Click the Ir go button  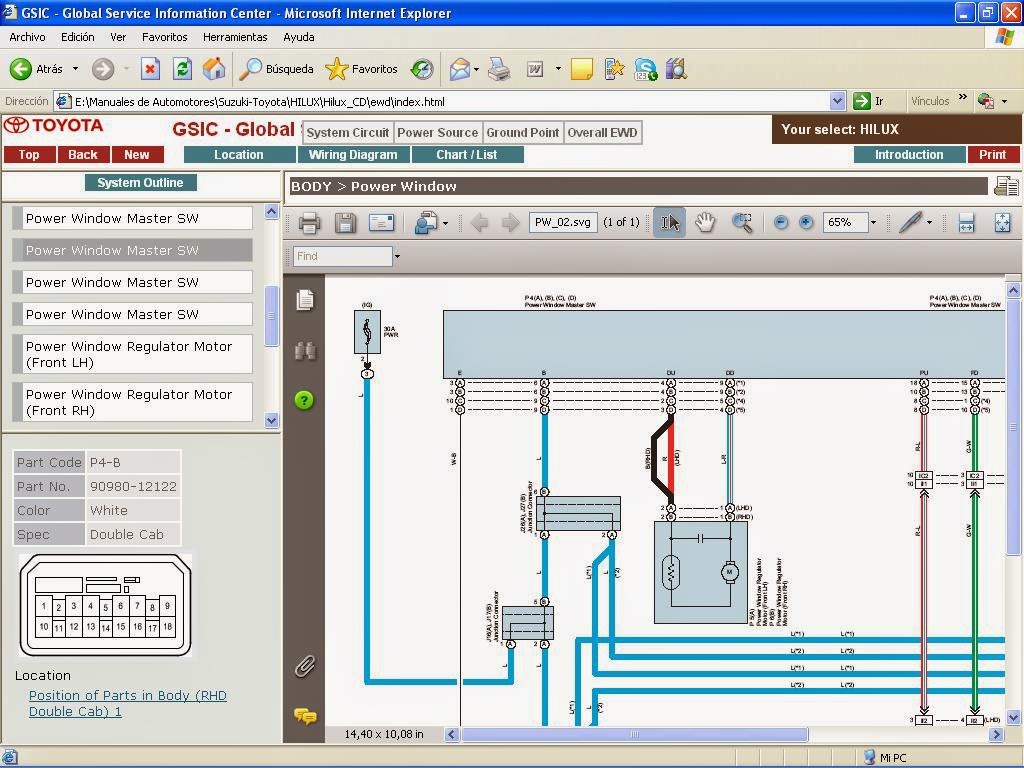pyautogui.click(x=869, y=101)
